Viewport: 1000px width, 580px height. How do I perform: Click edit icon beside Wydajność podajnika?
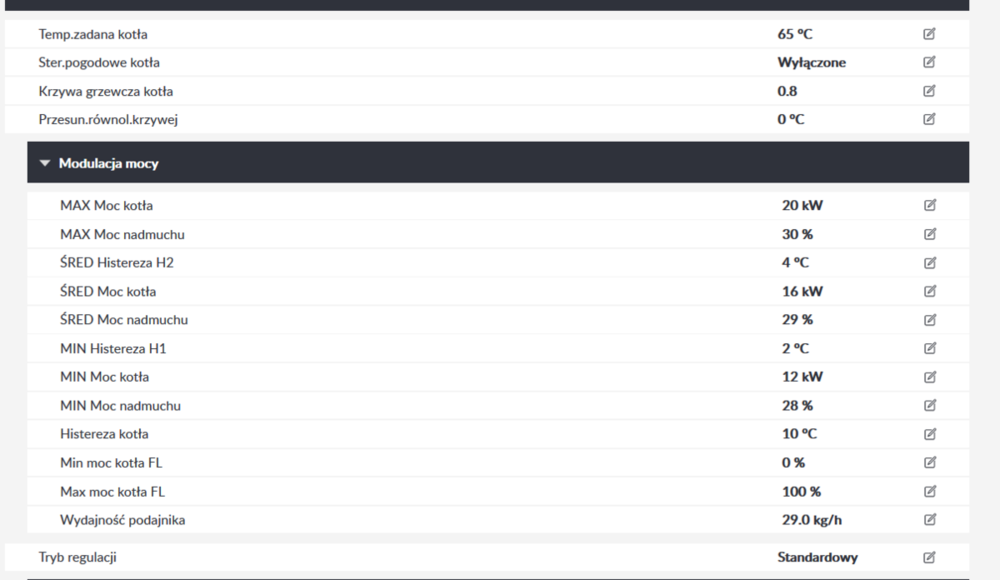(929, 520)
